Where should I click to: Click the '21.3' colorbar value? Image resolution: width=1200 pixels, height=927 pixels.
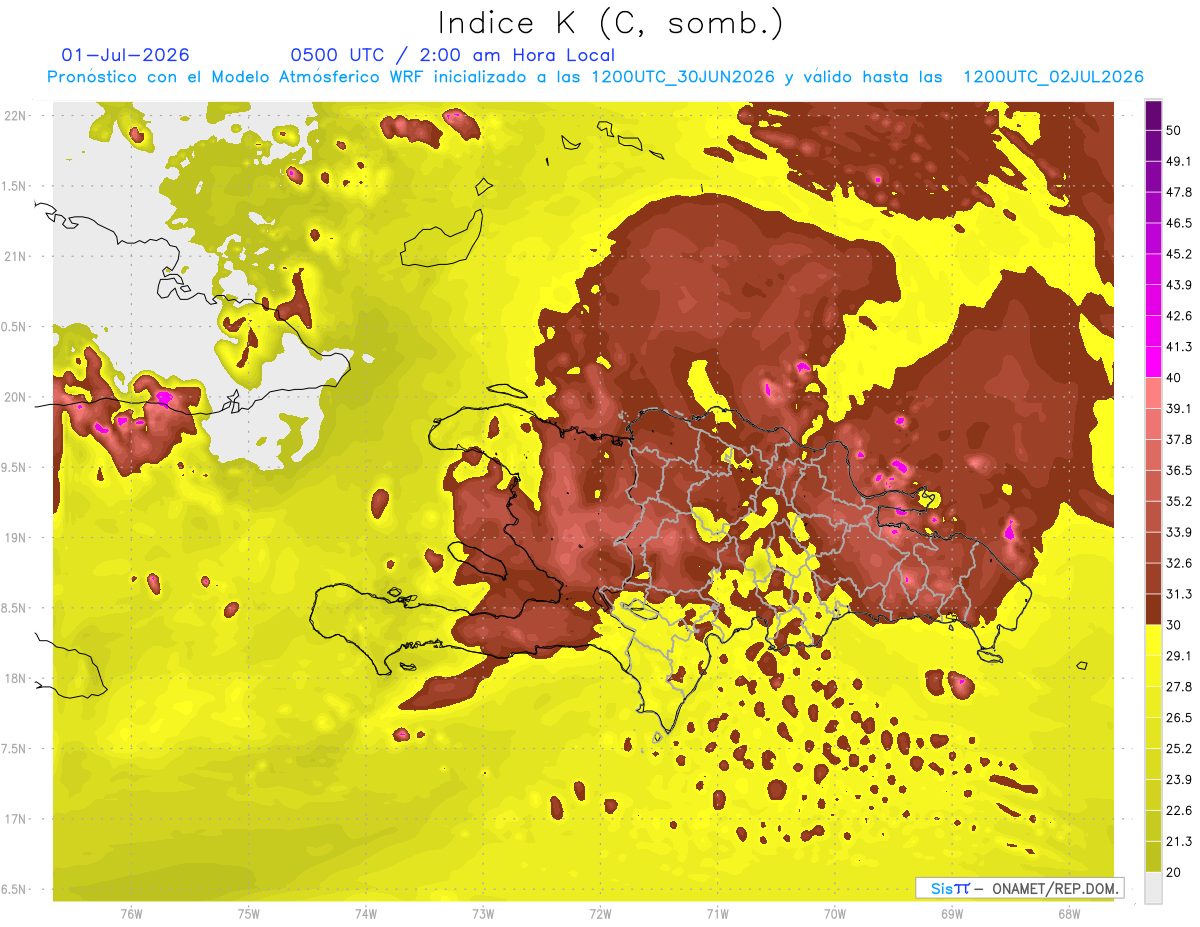coord(1178,841)
